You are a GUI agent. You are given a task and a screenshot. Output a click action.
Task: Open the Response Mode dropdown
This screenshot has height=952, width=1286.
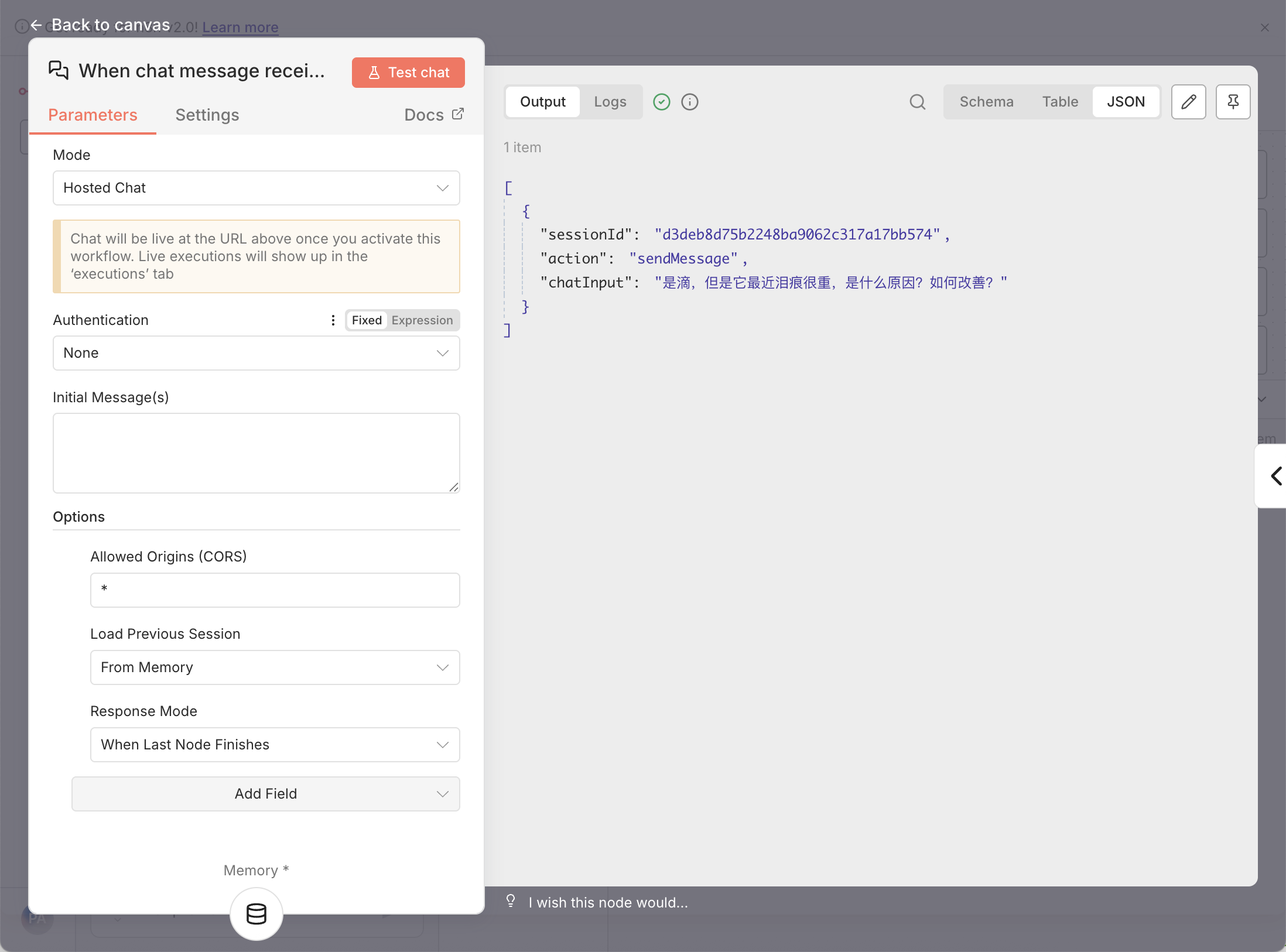coord(275,745)
